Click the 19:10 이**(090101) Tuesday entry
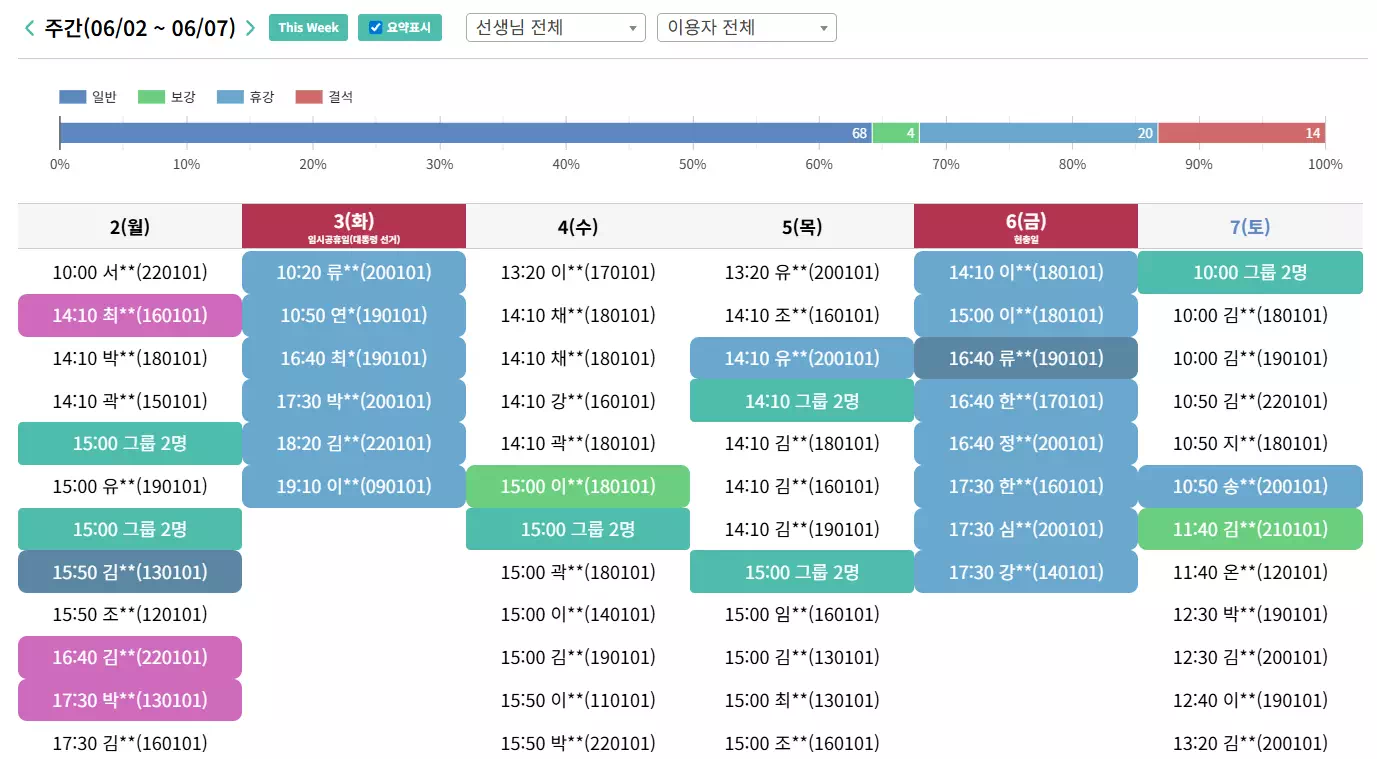The image size is (1377, 759). click(353, 486)
